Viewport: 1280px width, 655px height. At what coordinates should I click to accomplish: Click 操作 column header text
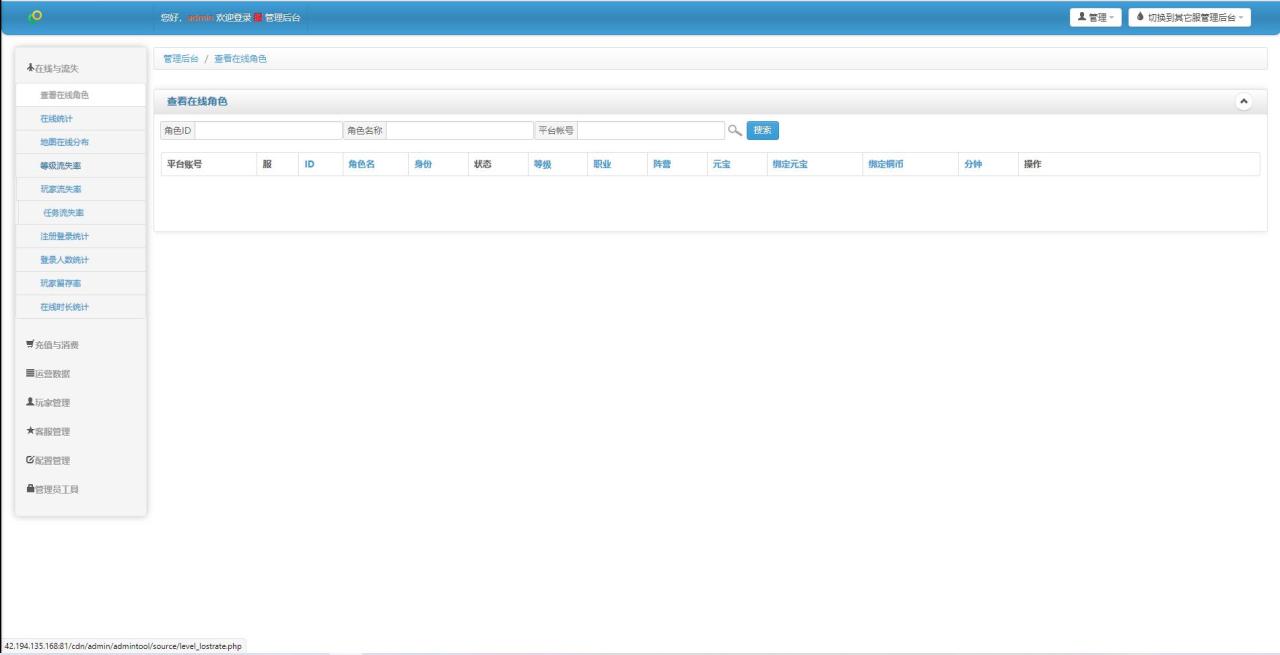(x=1033, y=164)
